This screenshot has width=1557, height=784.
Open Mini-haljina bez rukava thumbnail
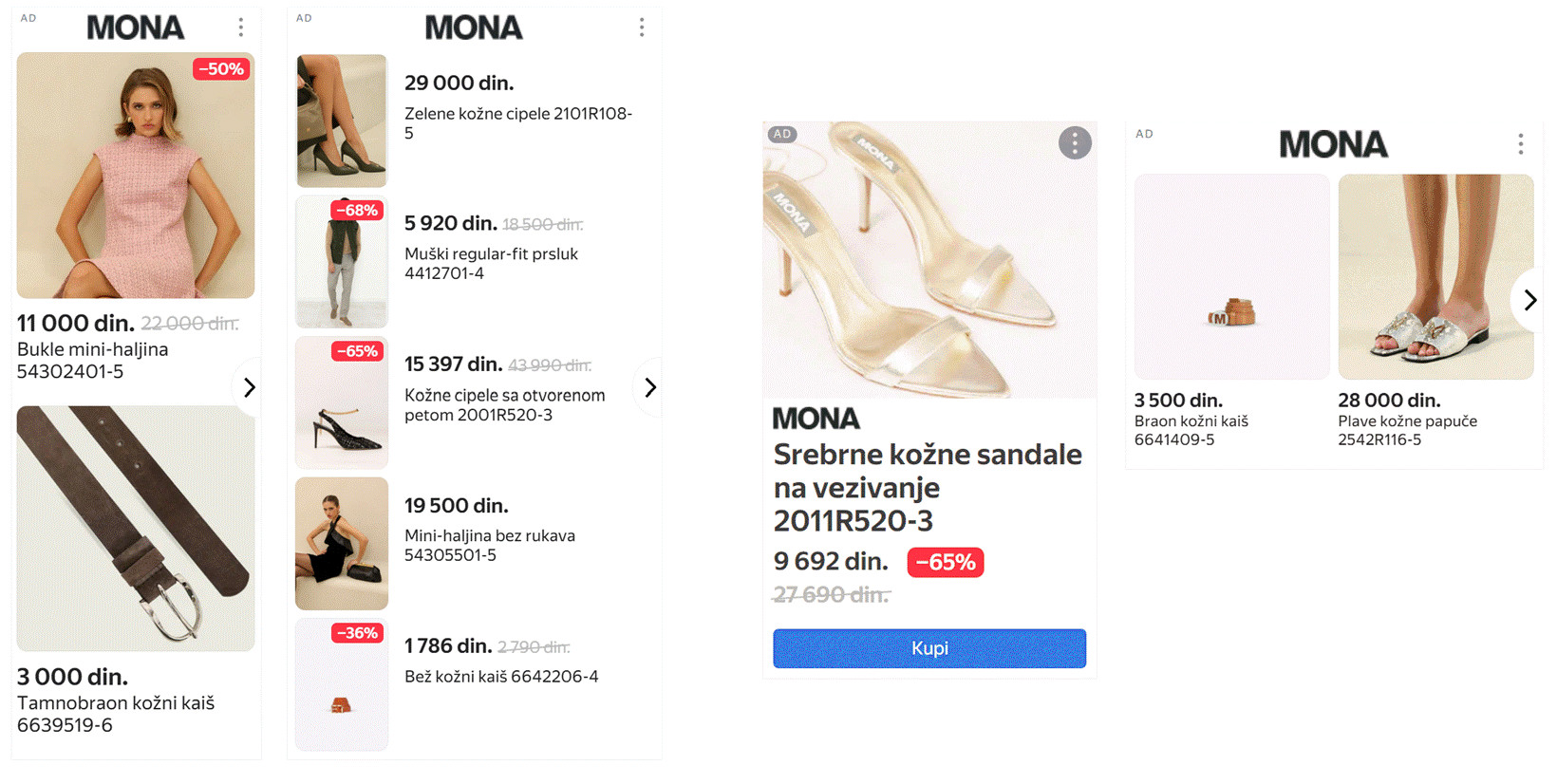tap(342, 543)
